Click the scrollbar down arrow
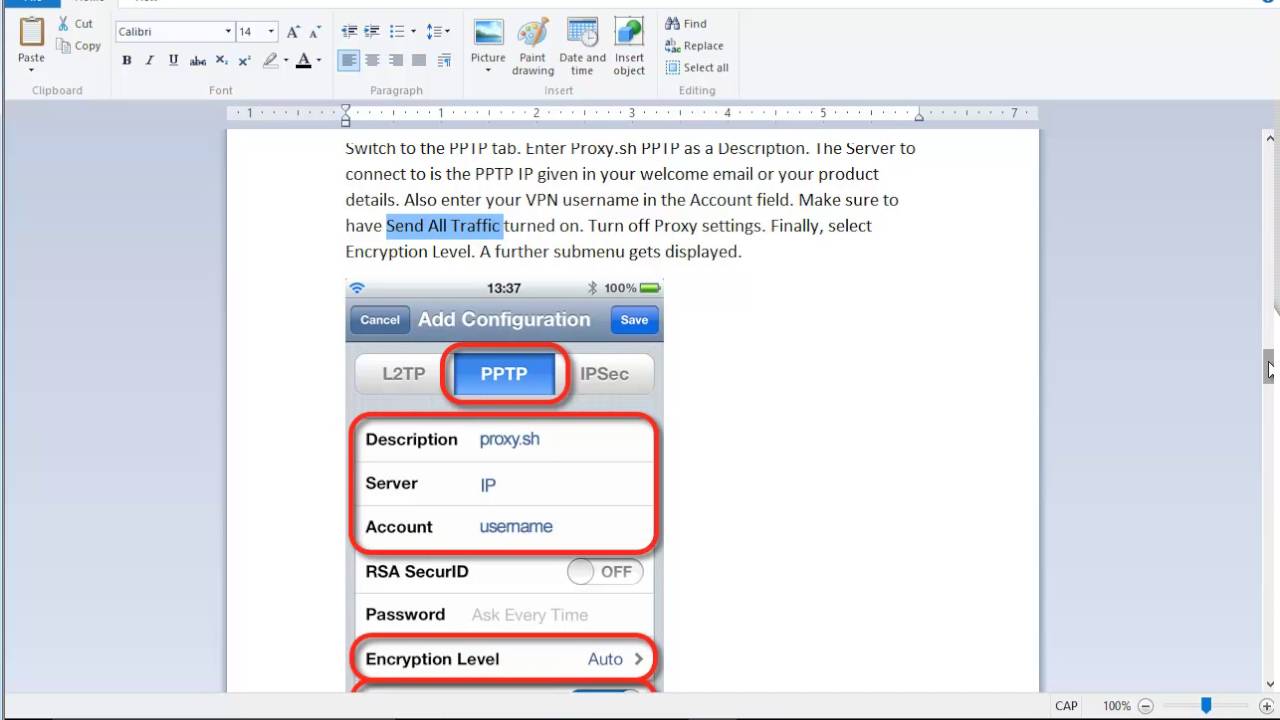The image size is (1280, 720). 1270,685
